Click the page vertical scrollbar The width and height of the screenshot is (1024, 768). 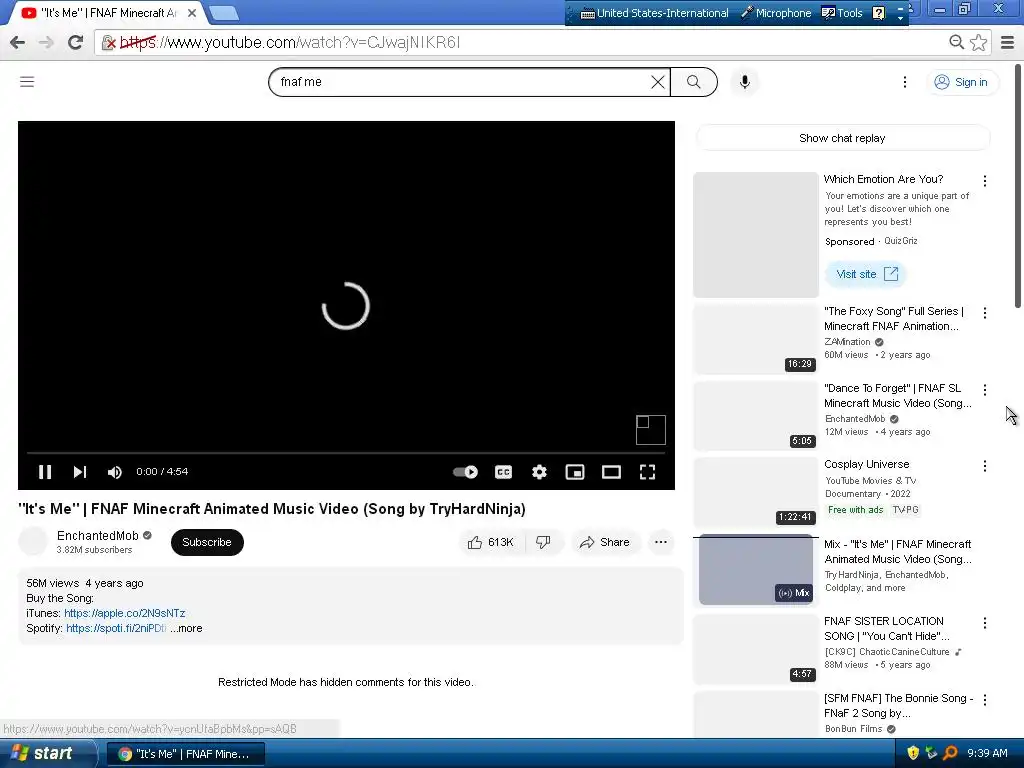click(1019, 185)
